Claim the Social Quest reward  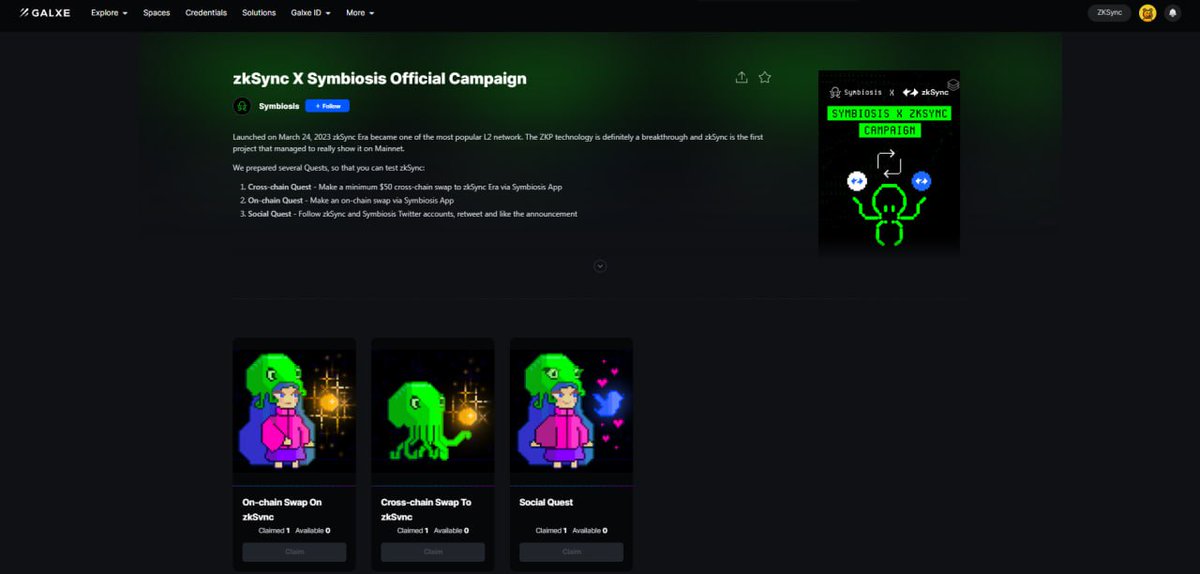tap(572, 551)
